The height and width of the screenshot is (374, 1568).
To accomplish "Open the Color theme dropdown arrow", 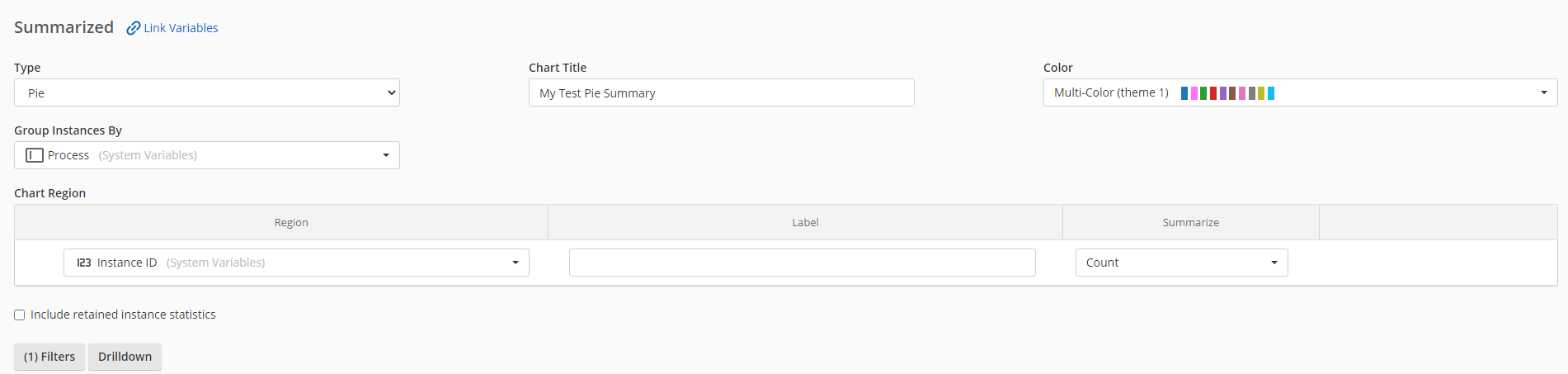I will (1544, 92).
